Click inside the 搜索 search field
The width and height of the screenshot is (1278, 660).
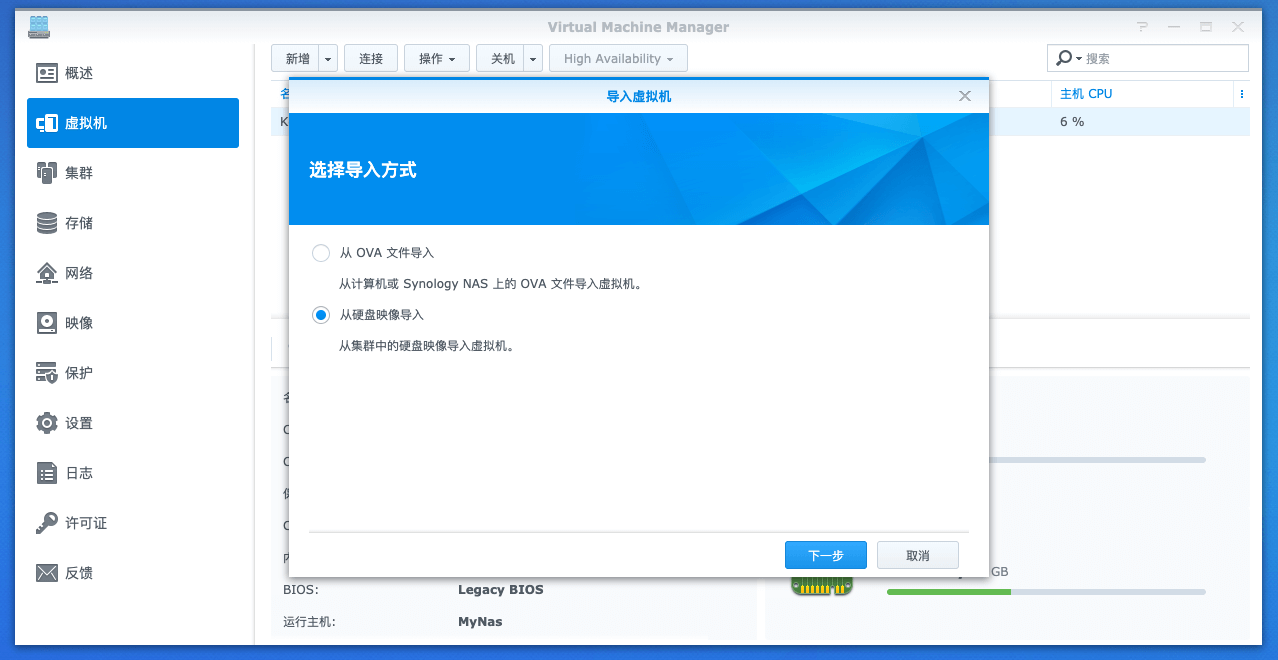tap(1150, 57)
